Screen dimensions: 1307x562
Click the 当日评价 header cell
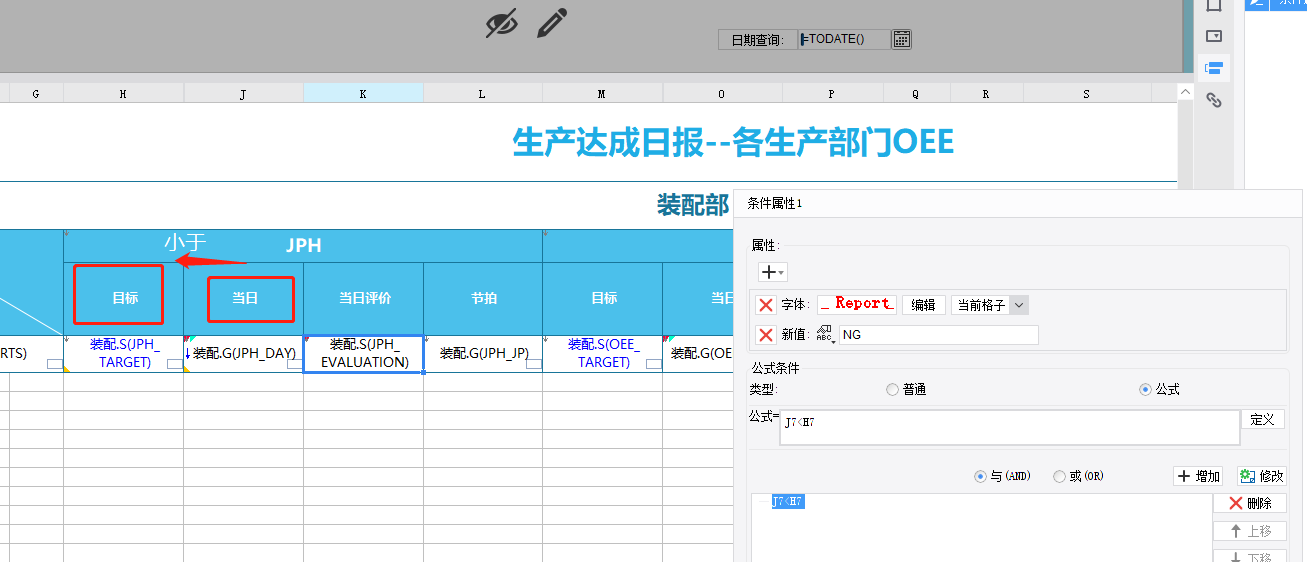pos(363,298)
